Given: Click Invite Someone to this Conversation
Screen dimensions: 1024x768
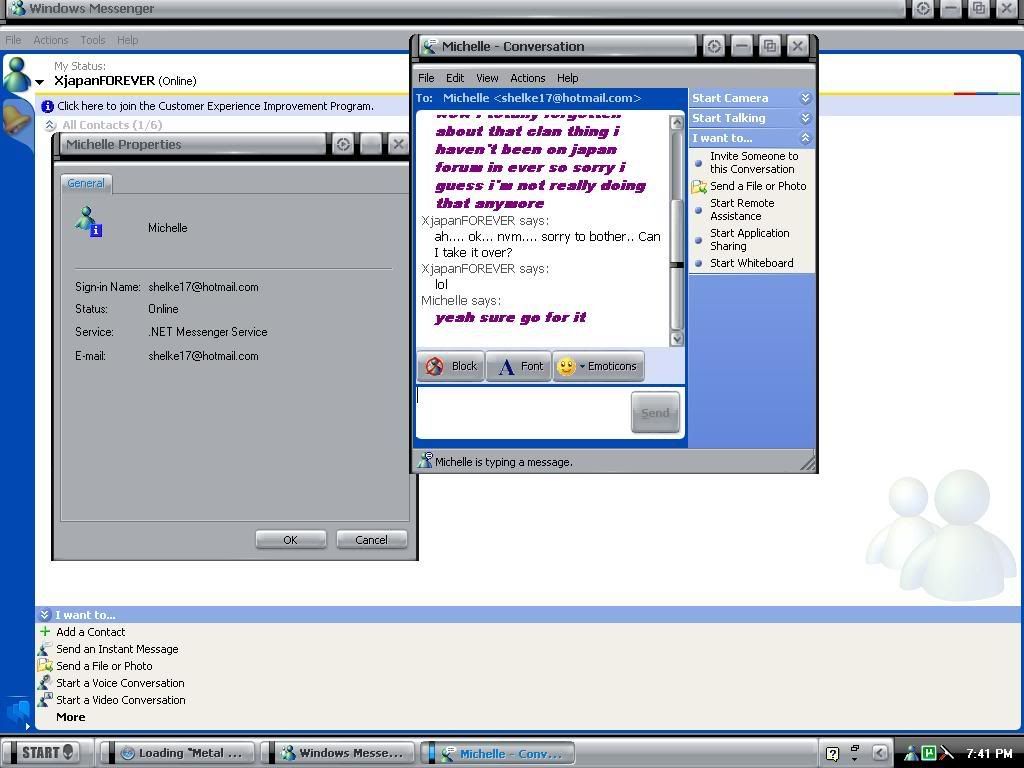Looking at the screenshot, I should 754,163.
